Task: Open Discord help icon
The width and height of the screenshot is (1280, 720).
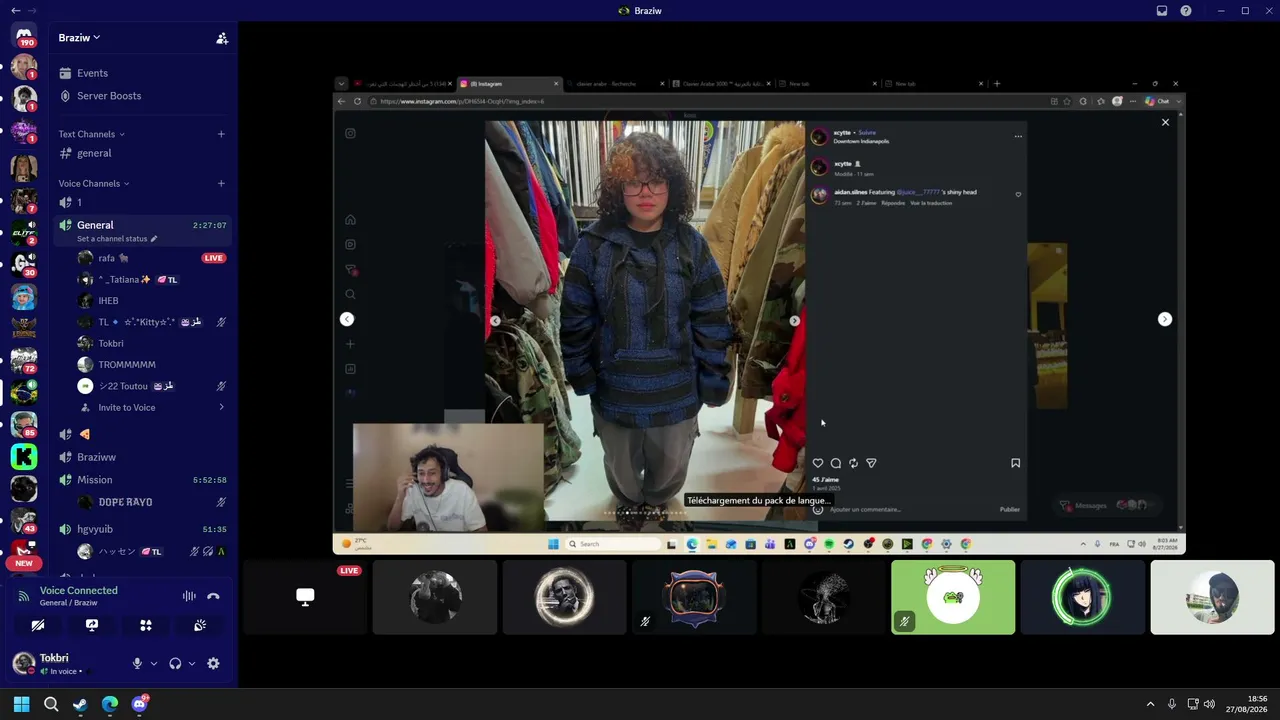Action: [1186, 11]
